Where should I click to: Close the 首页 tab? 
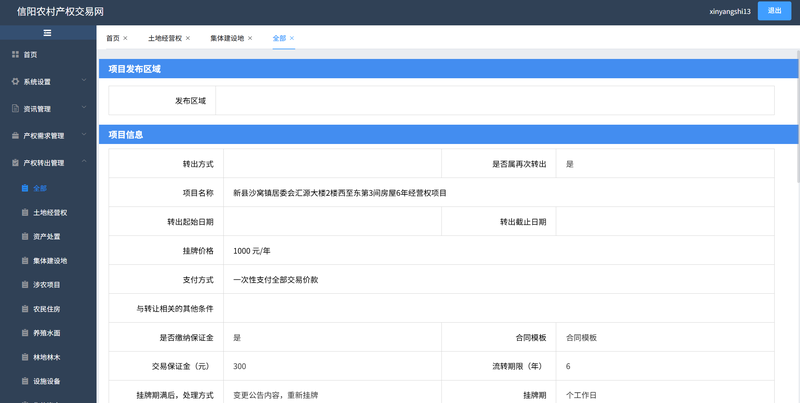tap(125, 38)
